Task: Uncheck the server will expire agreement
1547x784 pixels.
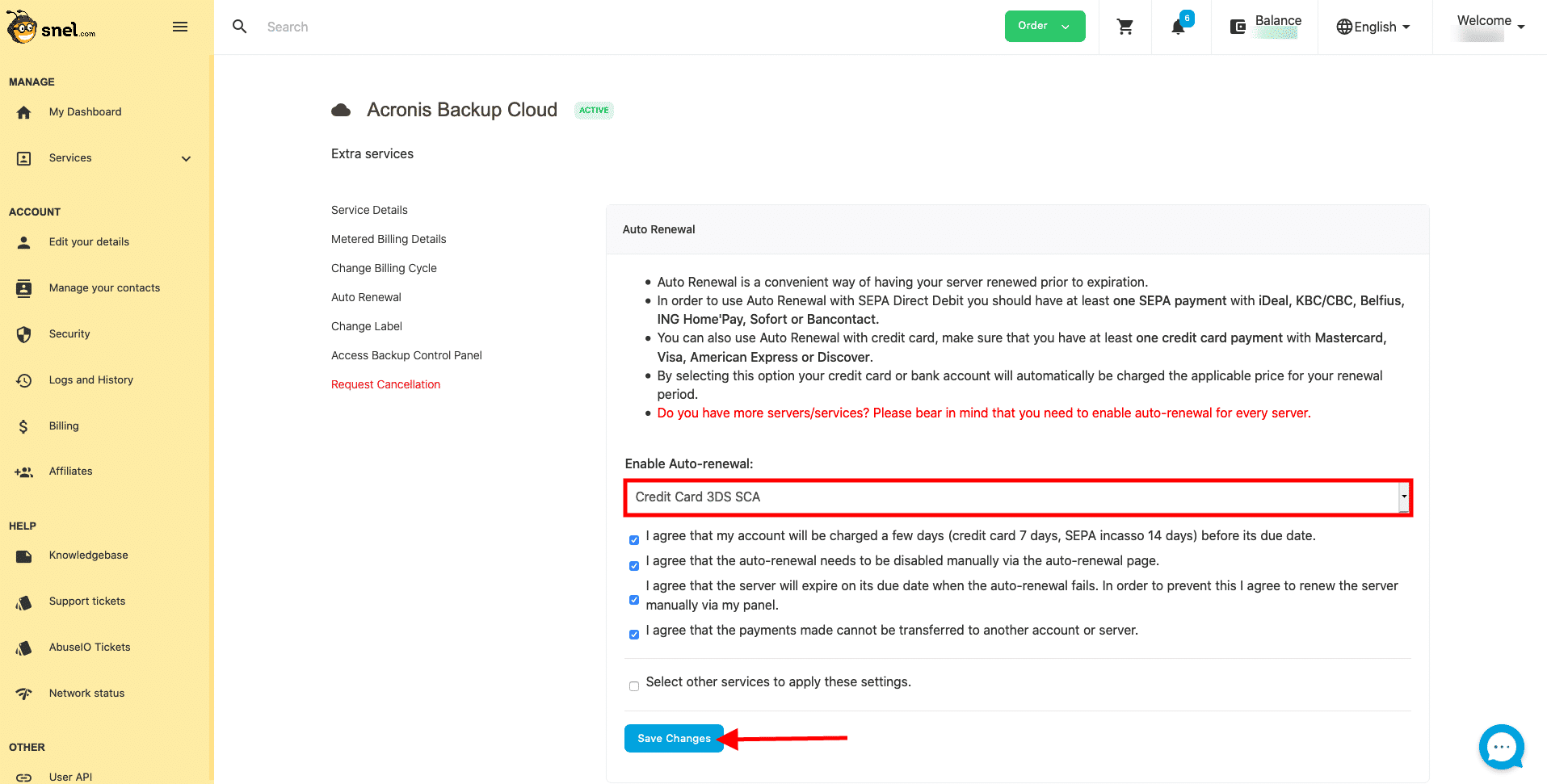Action: (634, 600)
